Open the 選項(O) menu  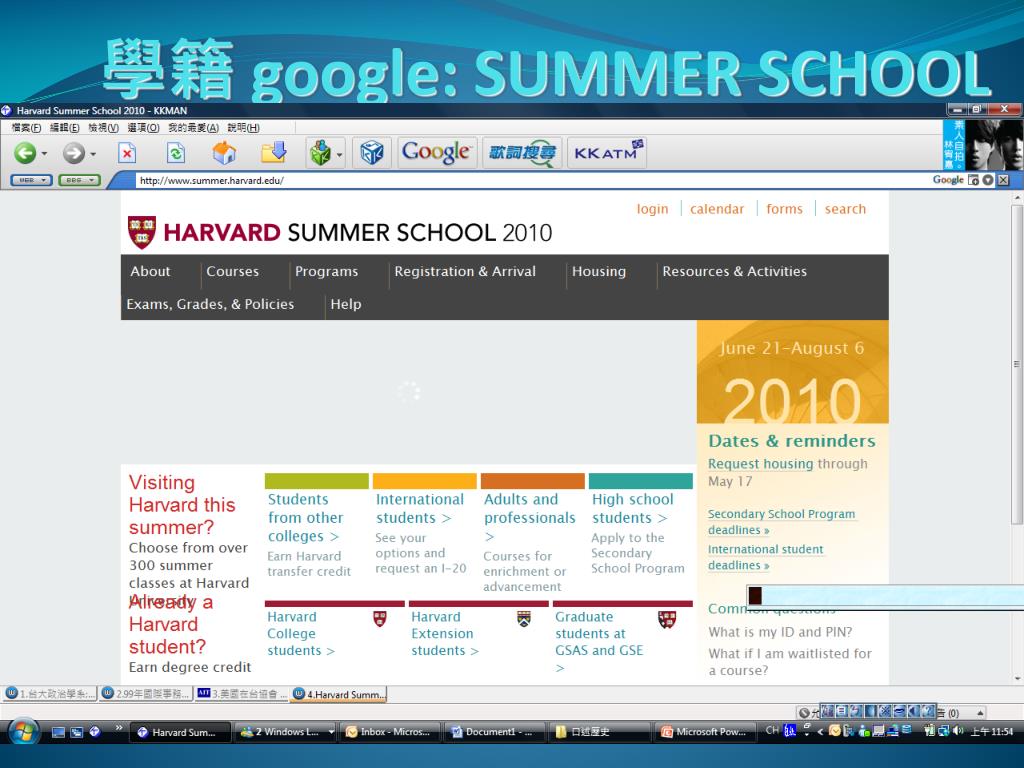click(143, 127)
